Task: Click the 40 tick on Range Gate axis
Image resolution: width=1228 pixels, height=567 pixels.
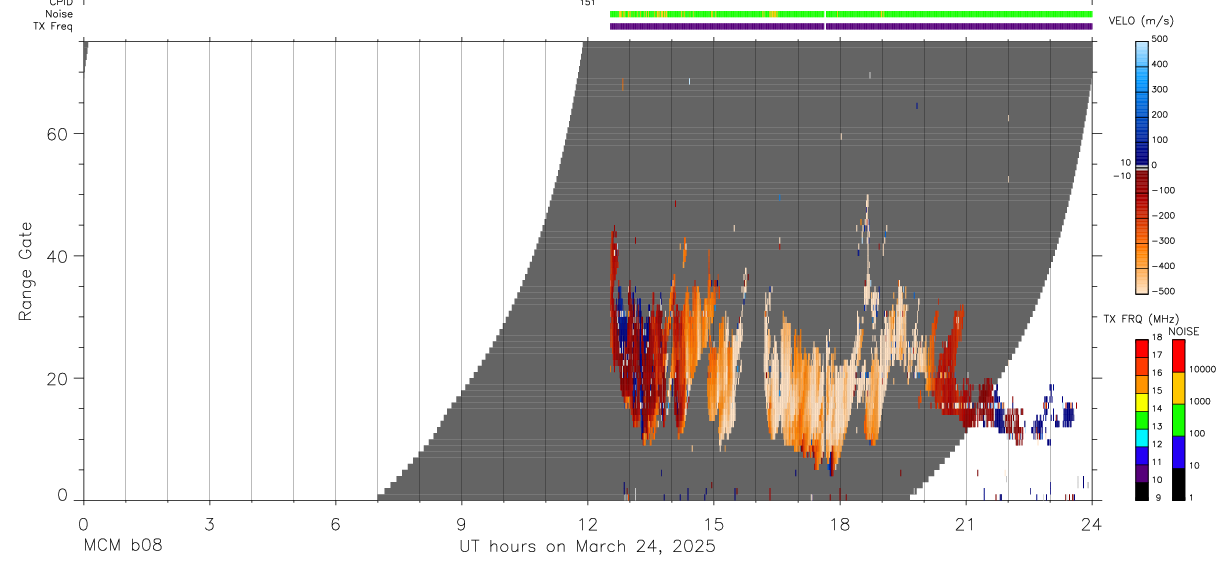Action: [x=55, y=256]
